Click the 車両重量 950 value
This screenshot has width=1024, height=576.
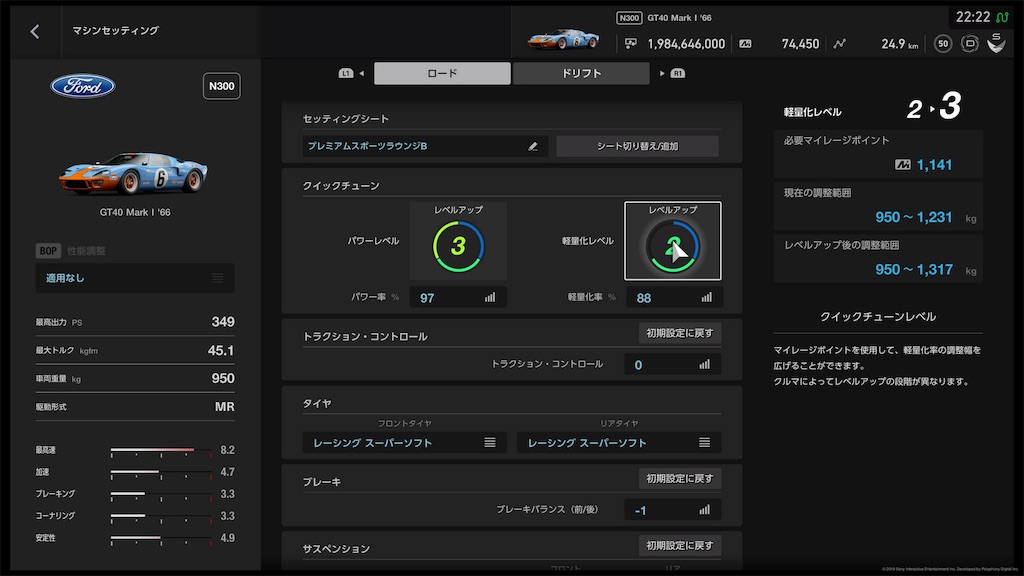pos(223,379)
